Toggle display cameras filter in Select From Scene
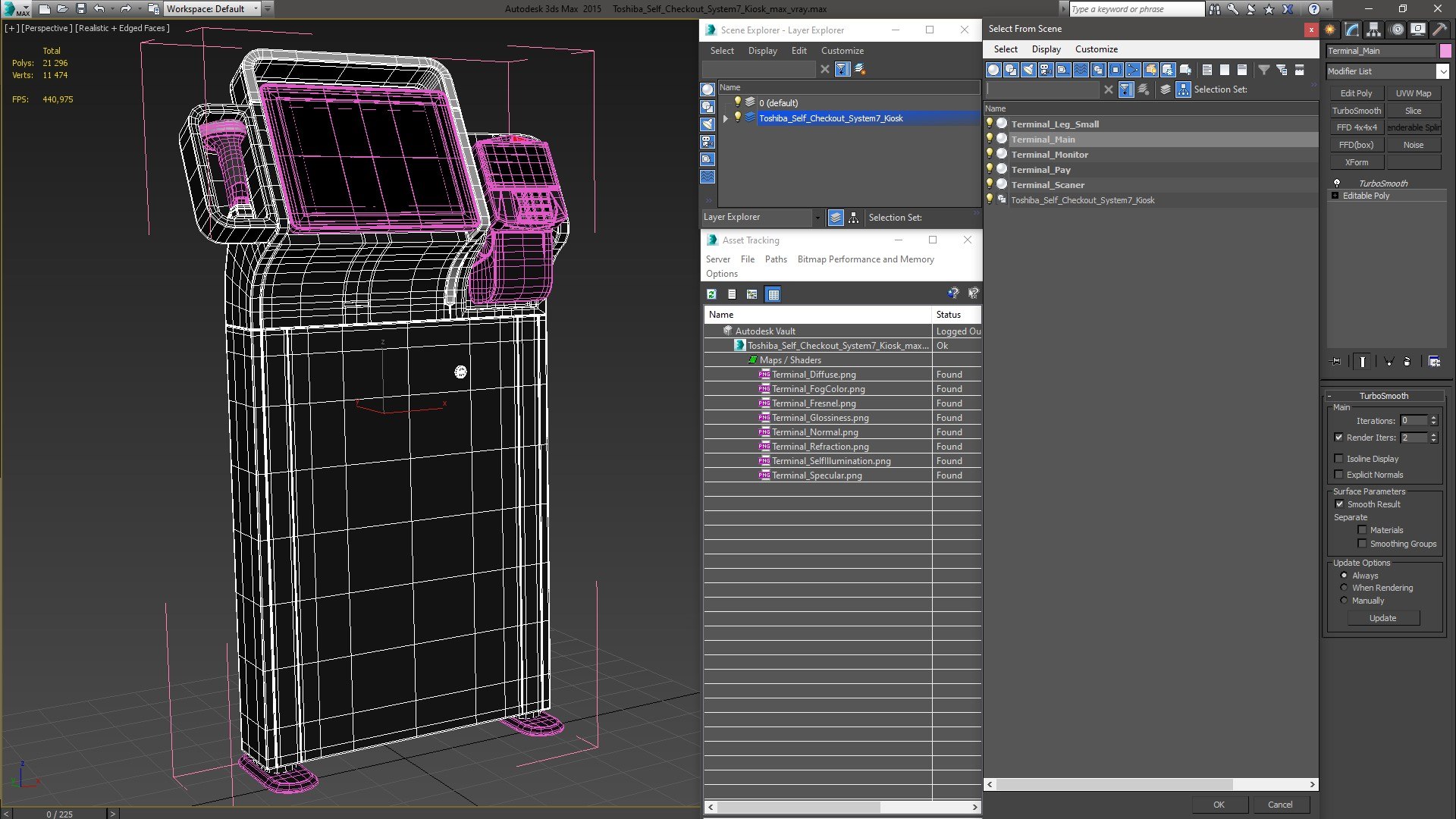Image resolution: width=1456 pixels, height=819 pixels. click(1046, 70)
